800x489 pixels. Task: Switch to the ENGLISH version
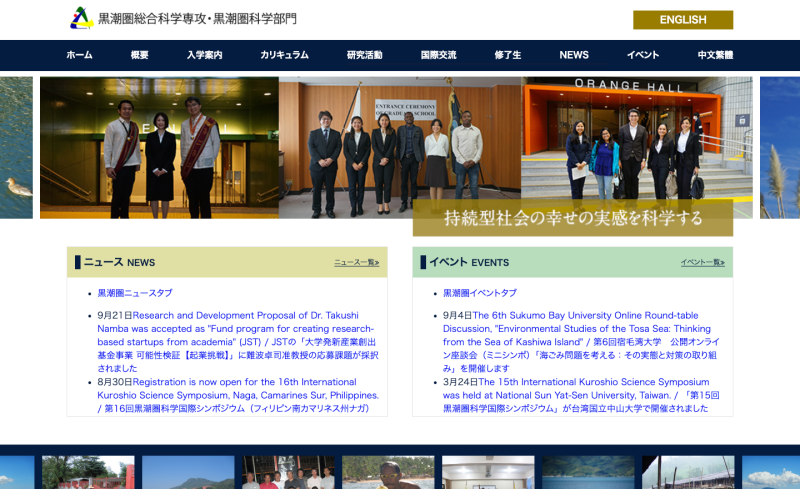[683, 20]
